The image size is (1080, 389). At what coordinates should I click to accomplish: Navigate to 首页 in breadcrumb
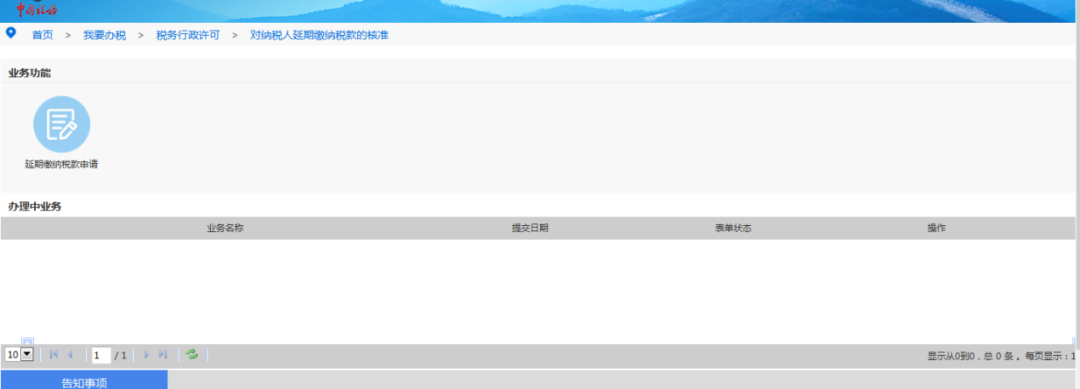coord(43,35)
